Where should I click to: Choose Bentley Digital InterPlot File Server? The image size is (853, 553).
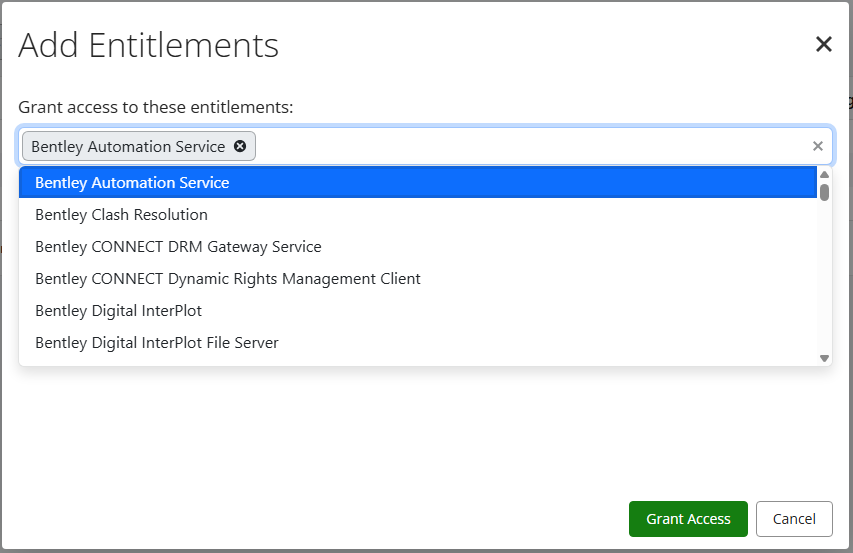tap(156, 343)
